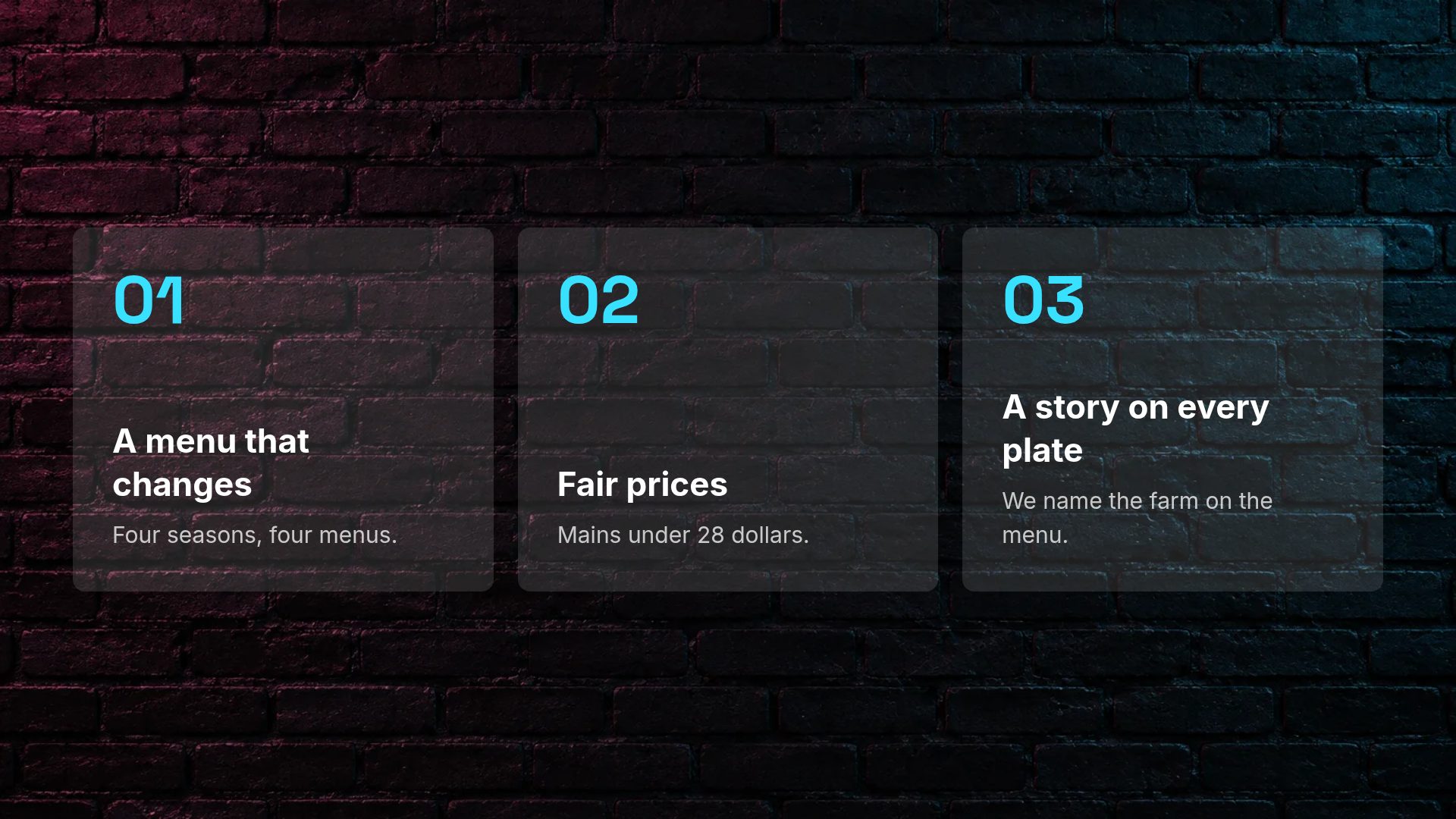Click the cyan 02 number
The width and height of the screenshot is (1456, 819).
598,300
